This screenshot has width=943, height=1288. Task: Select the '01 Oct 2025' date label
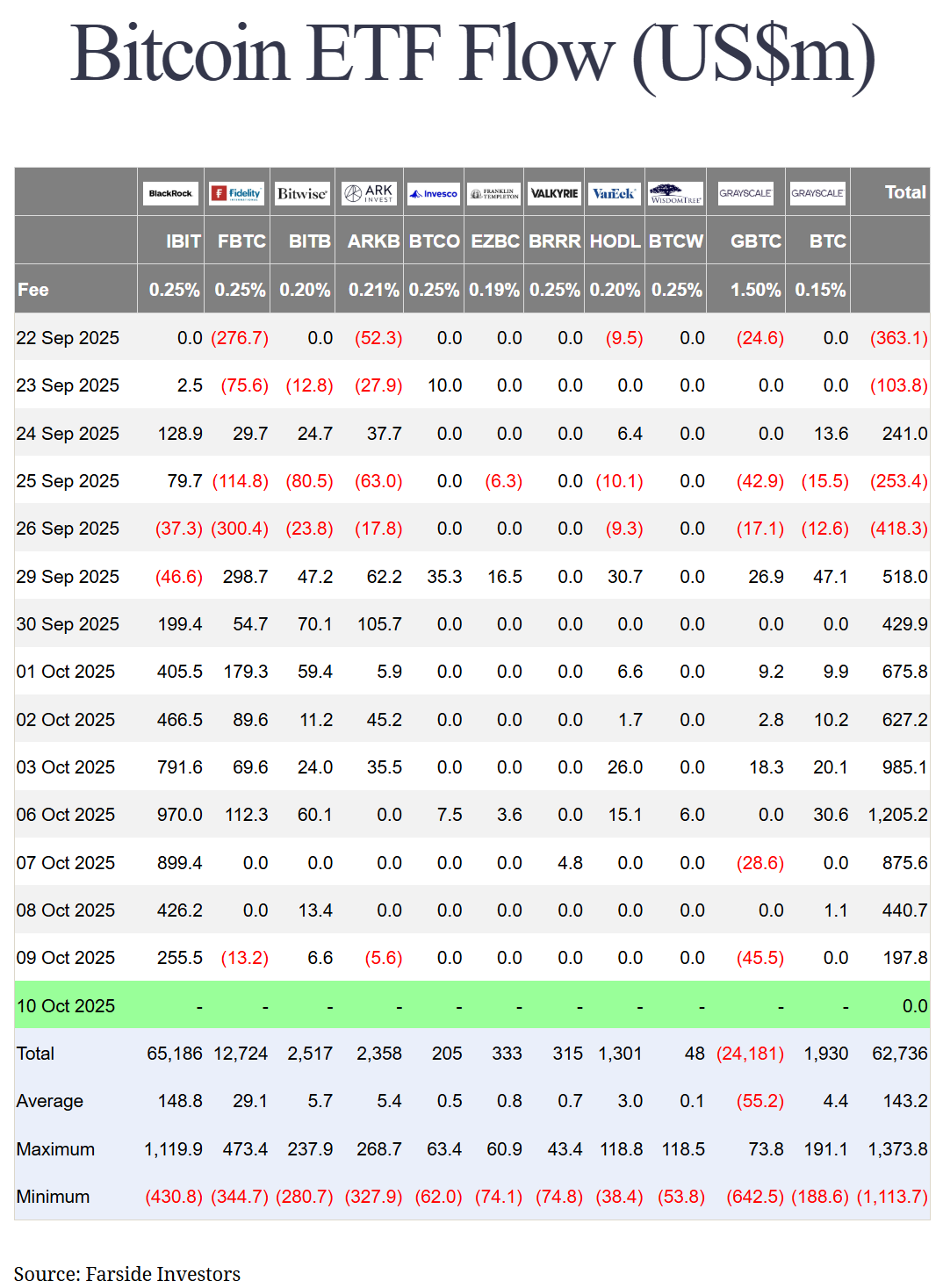point(66,672)
